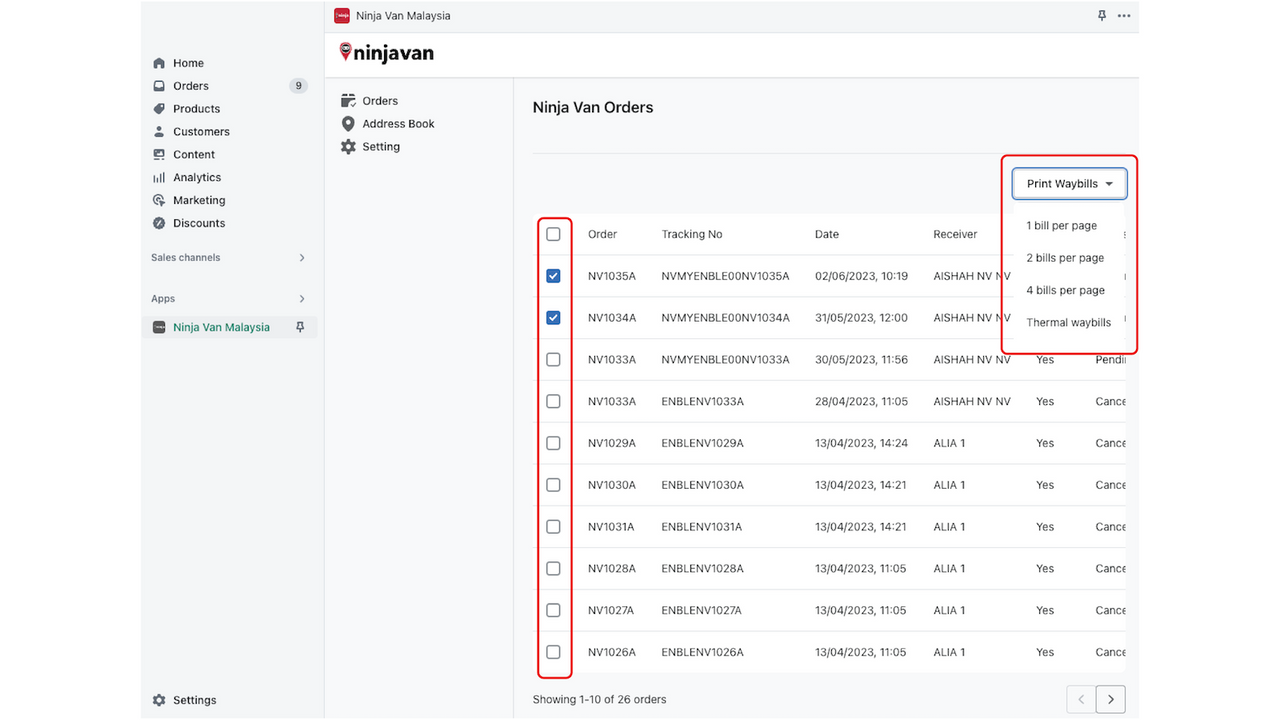Image resolution: width=1280 pixels, height=720 pixels.
Task: Select 2 bills per page option
Action: click(x=1064, y=257)
